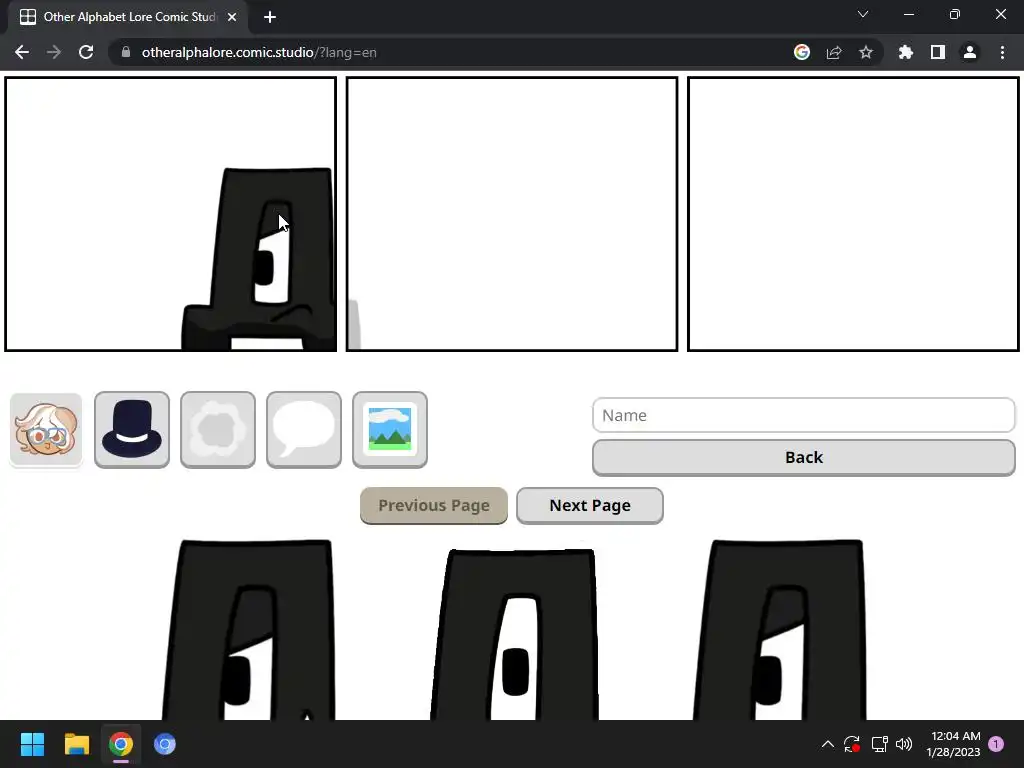Open the smoke cloud effects category

coord(218,430)
